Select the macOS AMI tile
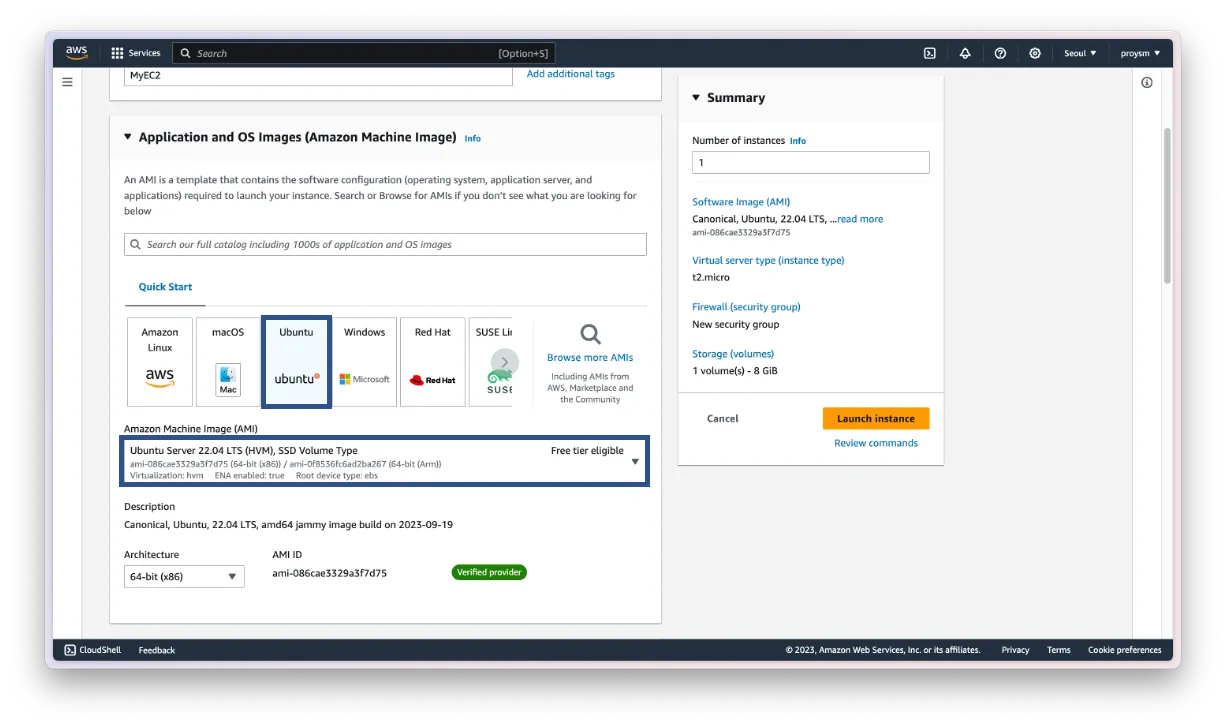Viewport: 1226px width, 728px height. click(228, 362)
